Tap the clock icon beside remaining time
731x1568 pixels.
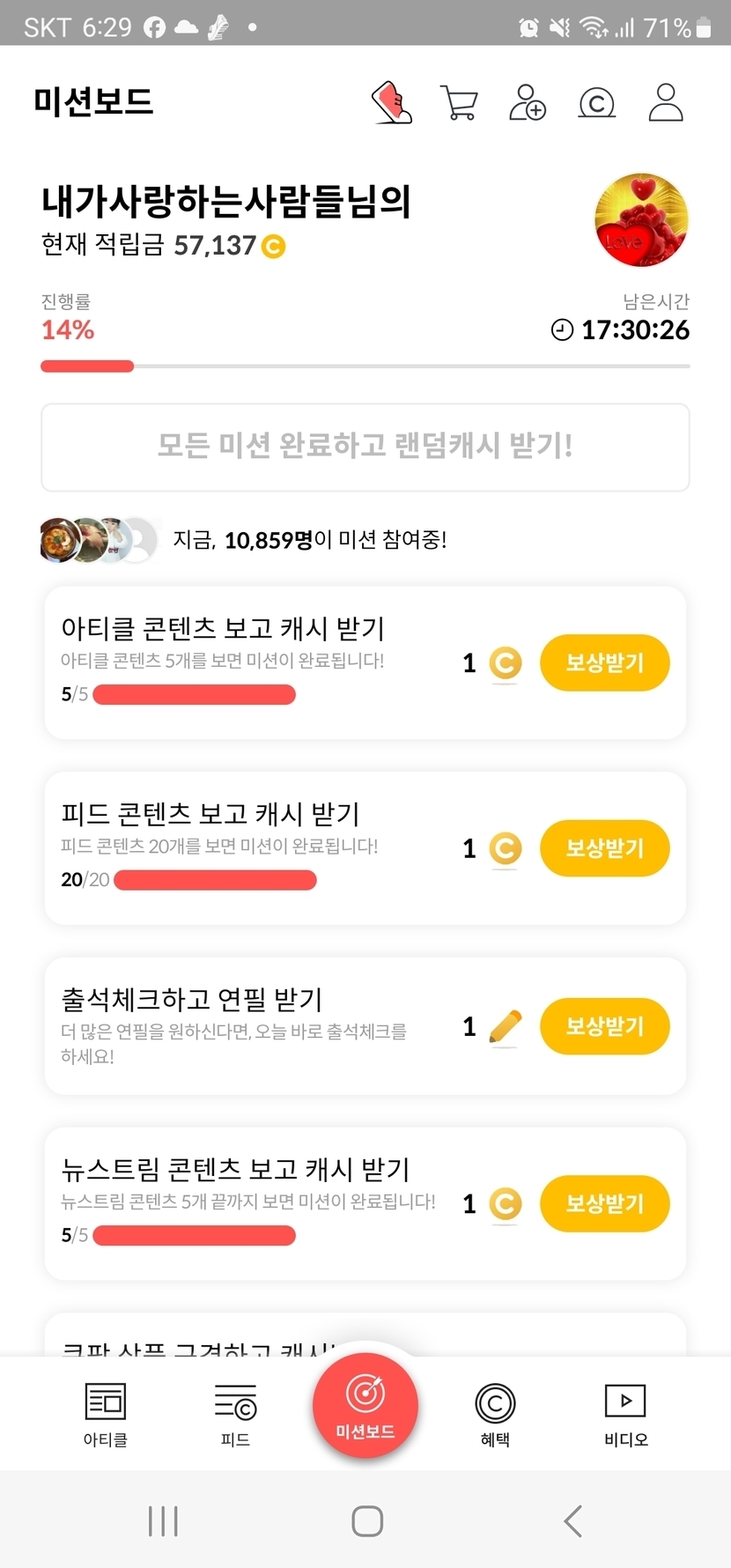[x=562, y=330]
